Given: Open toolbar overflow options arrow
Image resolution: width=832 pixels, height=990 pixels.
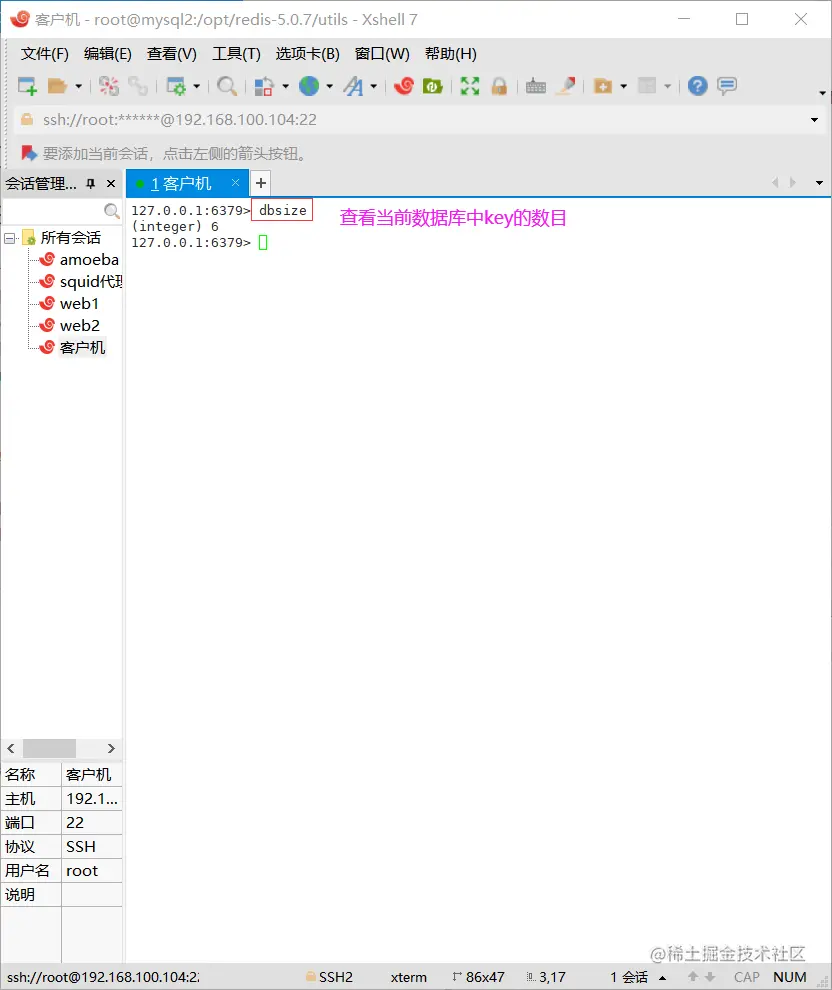Looking at the screenshot, I should 822,93.
